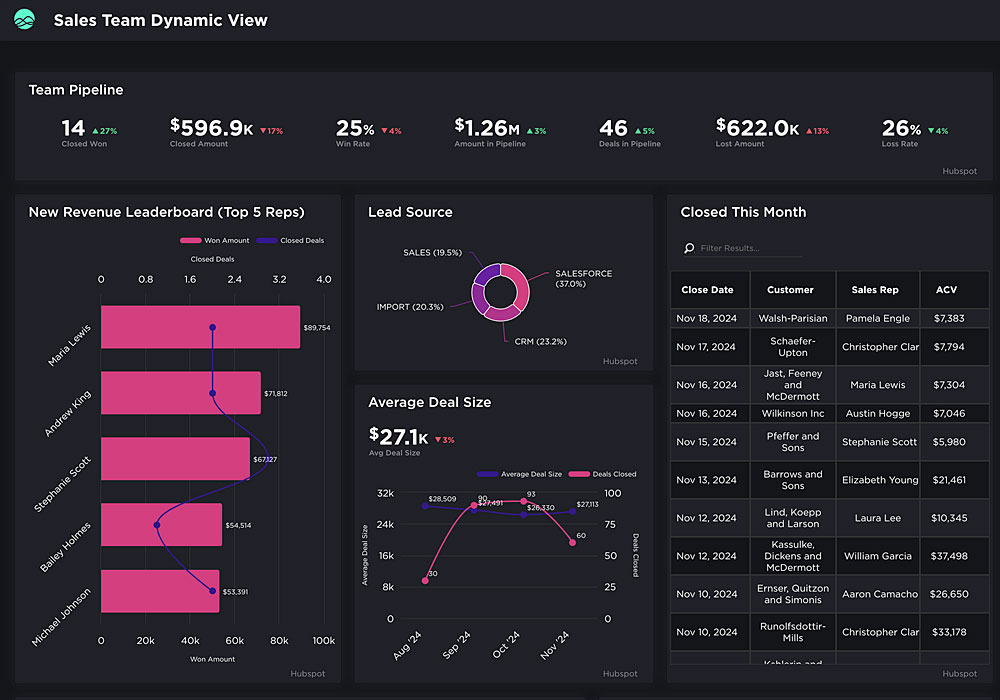Image resolution: width=1000 pixels, height=700 pixels.
Task: Open the Sales Team Dynamic View title
Action: coord(160,20)
